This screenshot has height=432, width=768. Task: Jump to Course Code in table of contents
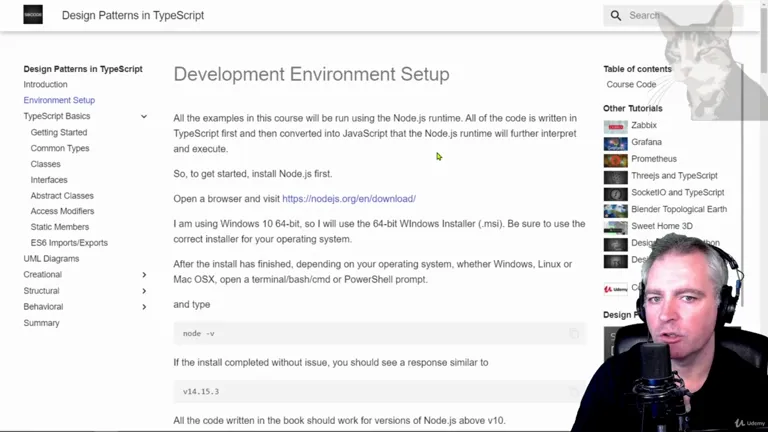(631, 84)
